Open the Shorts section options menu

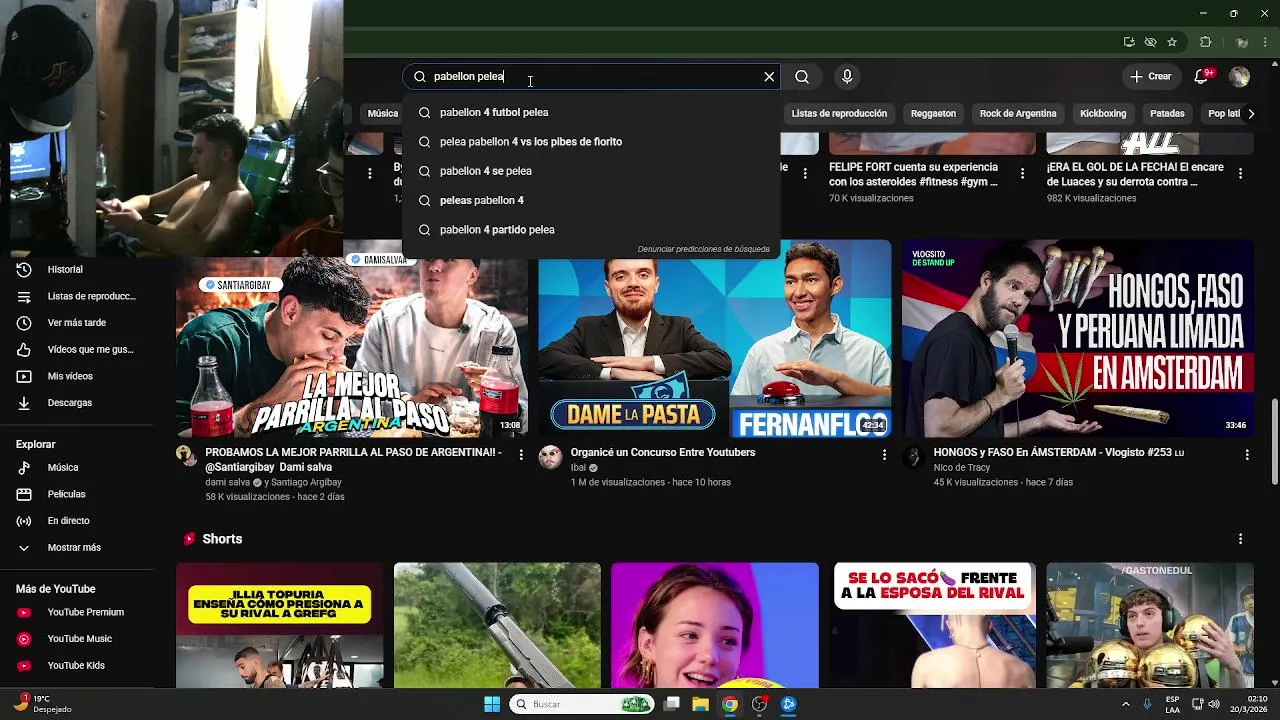click(x=1240, y=539)
